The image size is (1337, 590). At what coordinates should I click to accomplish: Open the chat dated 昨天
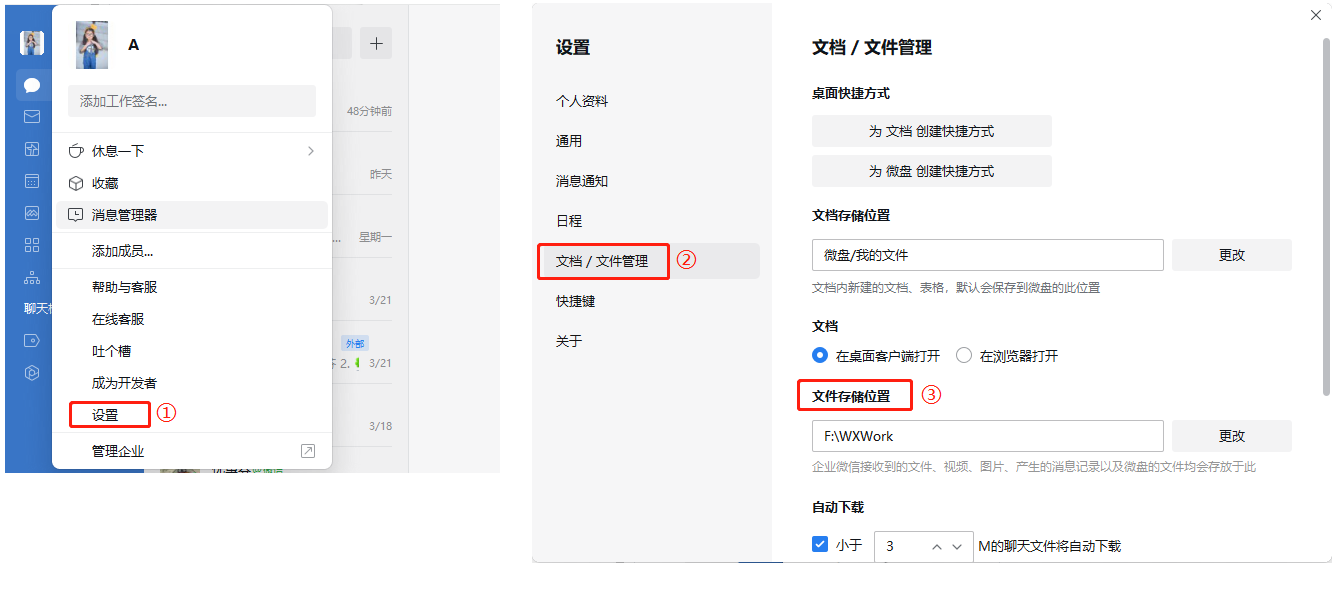pos(369,174)
